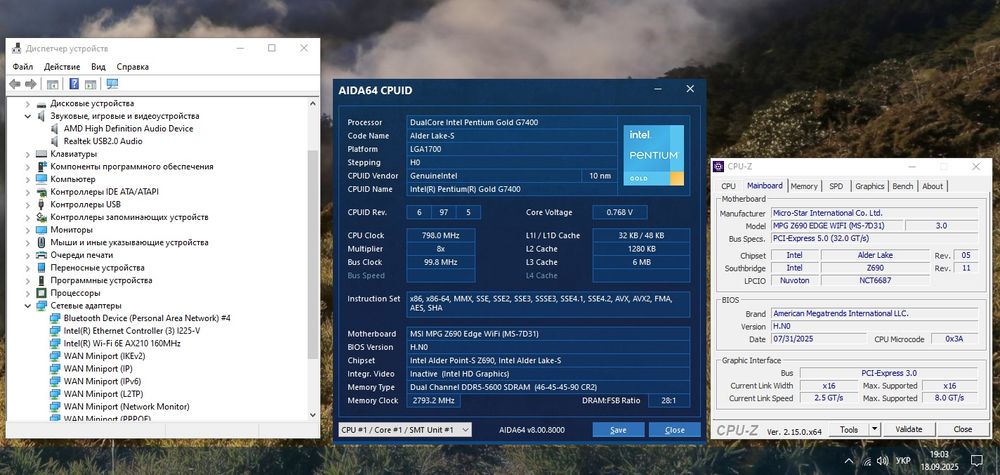The height and width of the screenshot is (475, 1000).
Task: Switch to About tab in CPU-Z
Action: point(932,186)
